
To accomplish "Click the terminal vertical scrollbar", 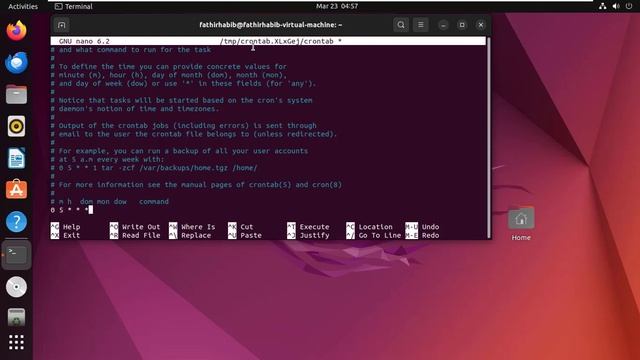I will tap(489, 137).
